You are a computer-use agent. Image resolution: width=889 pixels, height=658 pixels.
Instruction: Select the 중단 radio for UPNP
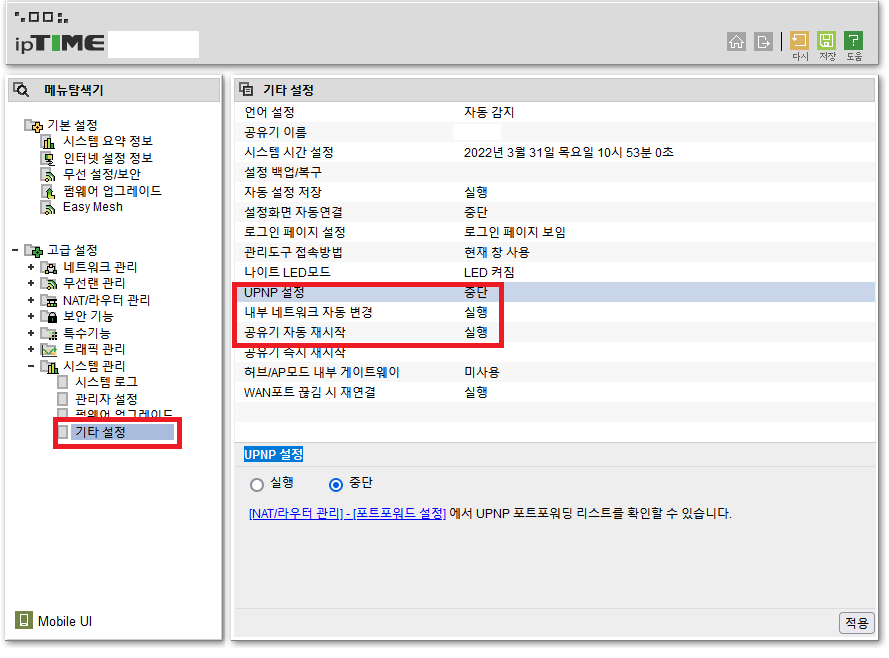pyautogui.click(x=336, y=485)
